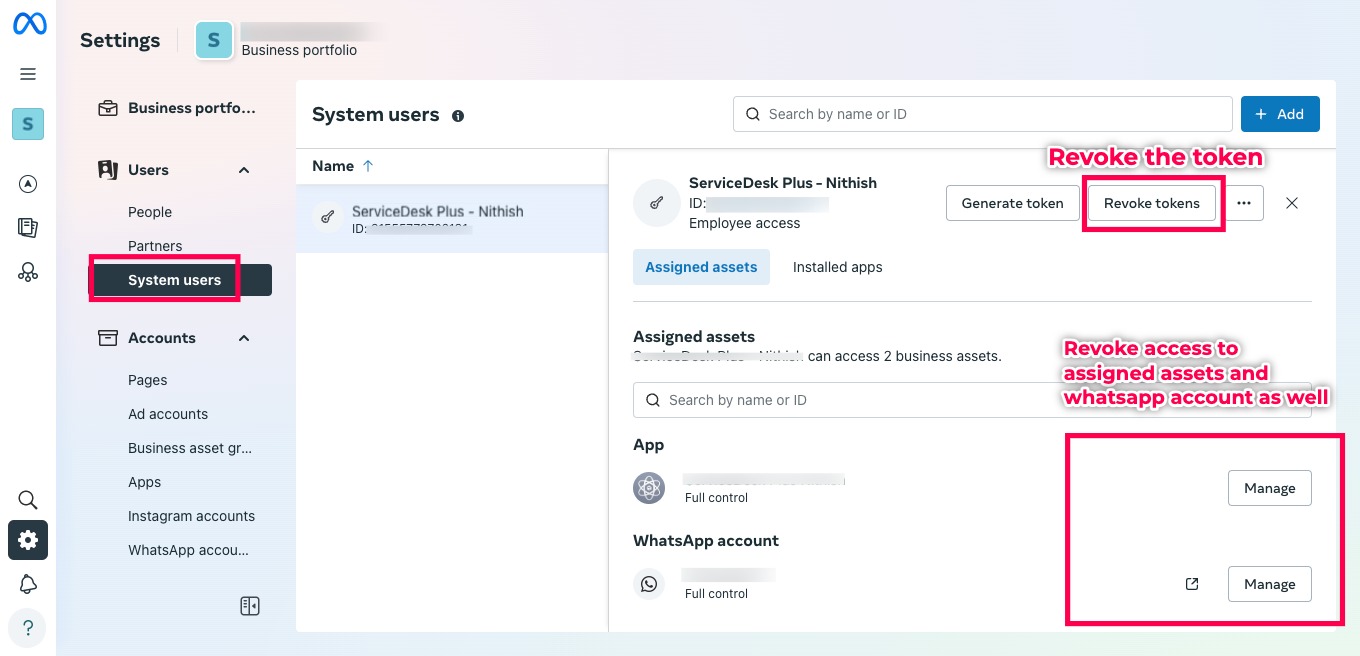
Task: Open the Help question mark icon
Action: (x=28, y=628)
